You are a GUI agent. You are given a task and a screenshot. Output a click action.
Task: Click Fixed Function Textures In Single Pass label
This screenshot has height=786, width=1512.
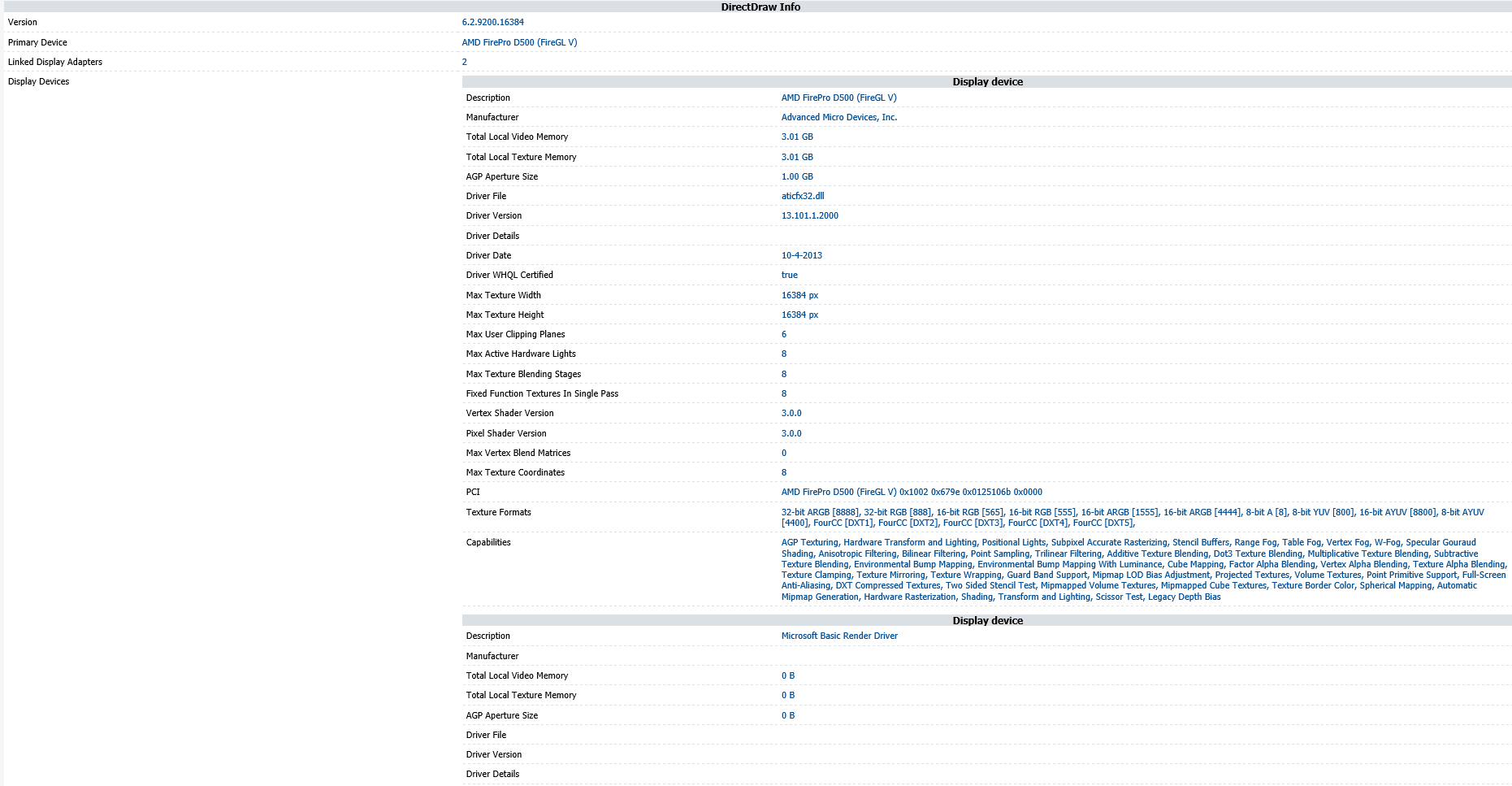(542, 393)
